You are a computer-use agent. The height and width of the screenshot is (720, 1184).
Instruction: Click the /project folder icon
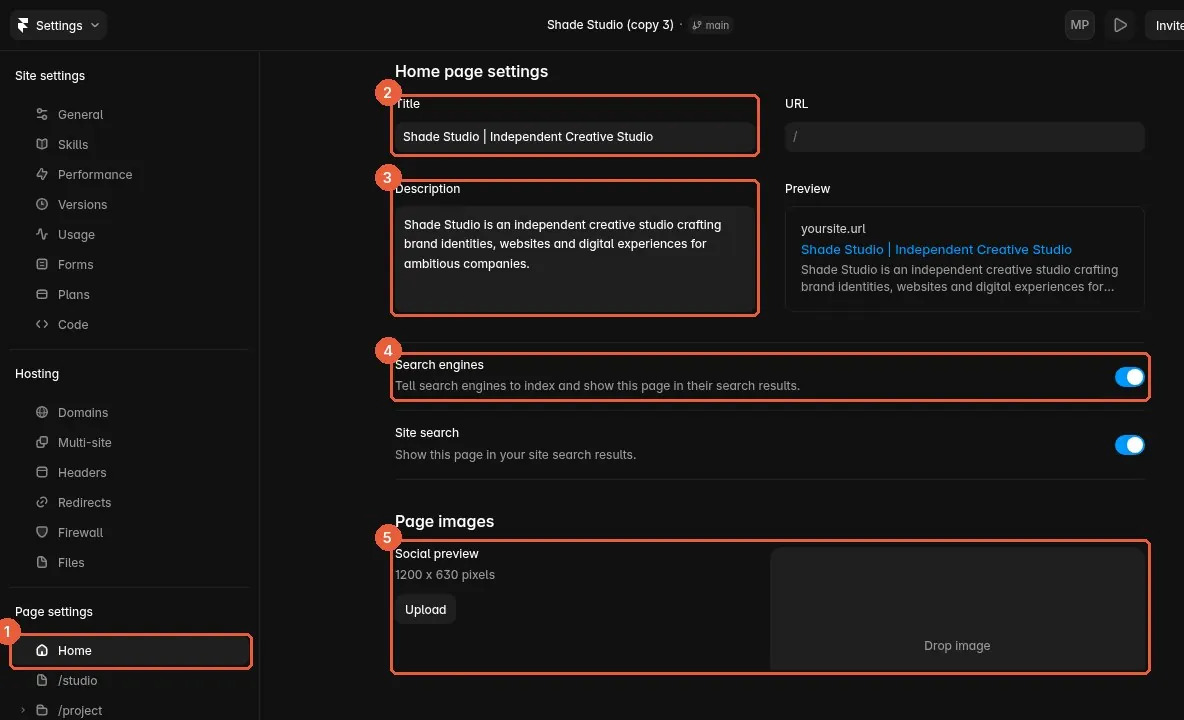click(42, 710)
